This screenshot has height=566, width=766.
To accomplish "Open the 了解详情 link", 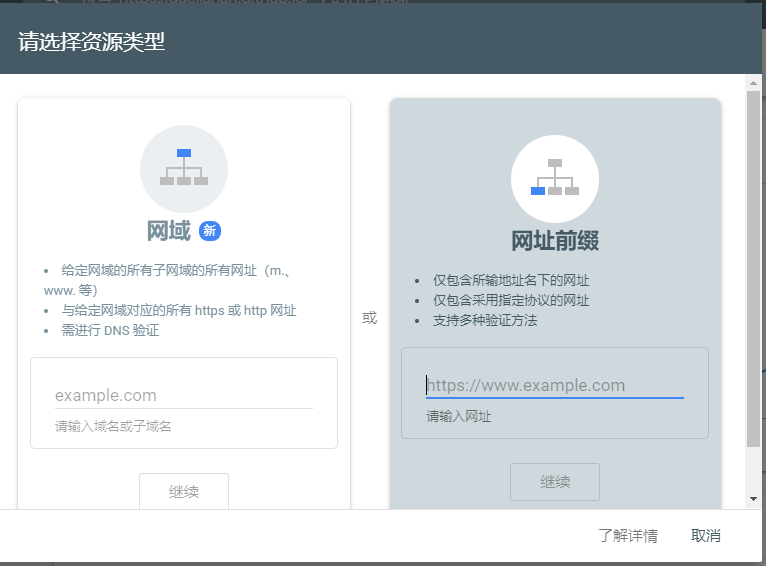I will coord(628,536).
